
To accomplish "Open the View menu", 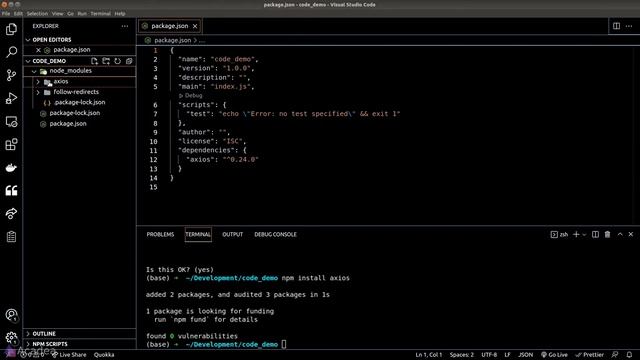I will click(57, 13).
